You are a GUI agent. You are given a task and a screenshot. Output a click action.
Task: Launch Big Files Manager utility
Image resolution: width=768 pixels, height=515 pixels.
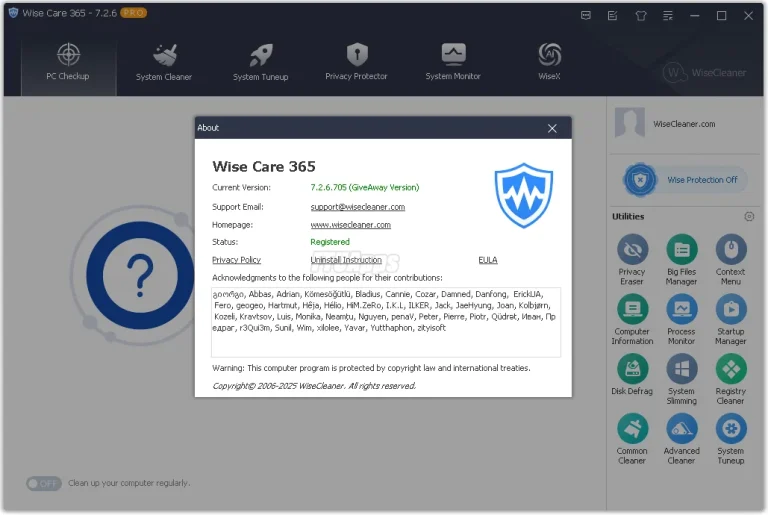pyautogui.click(x=681, y=251)
